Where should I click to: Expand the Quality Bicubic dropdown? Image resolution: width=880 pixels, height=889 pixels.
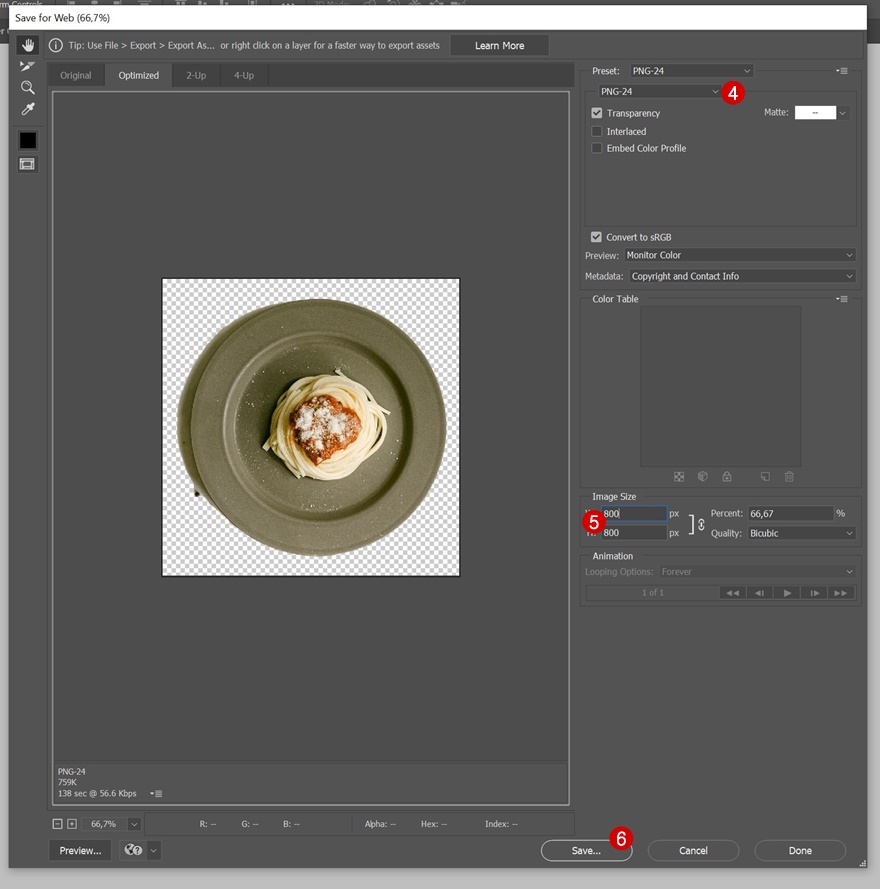[801, 533]
